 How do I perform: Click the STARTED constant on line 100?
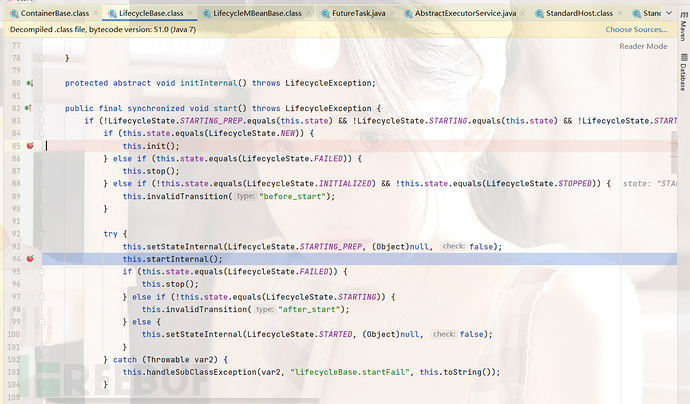[335, 334]
